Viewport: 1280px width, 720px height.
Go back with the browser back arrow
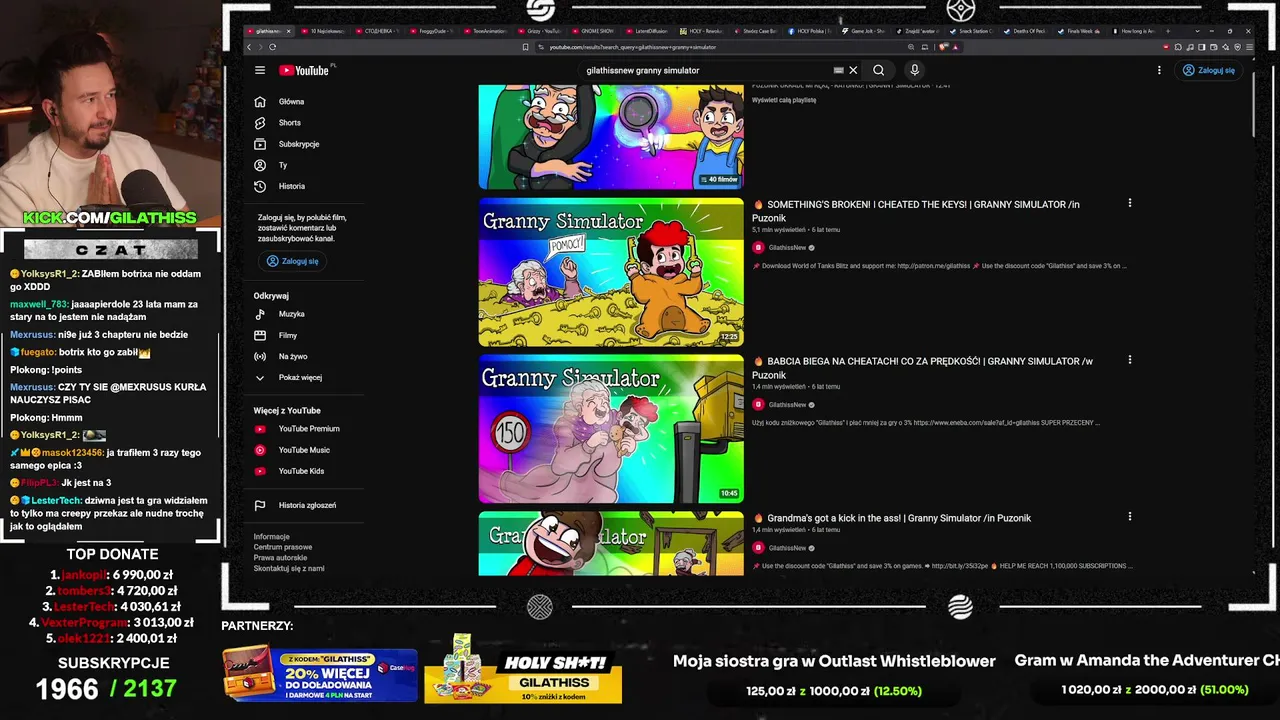pyautogui.click(x=250, y=47)
